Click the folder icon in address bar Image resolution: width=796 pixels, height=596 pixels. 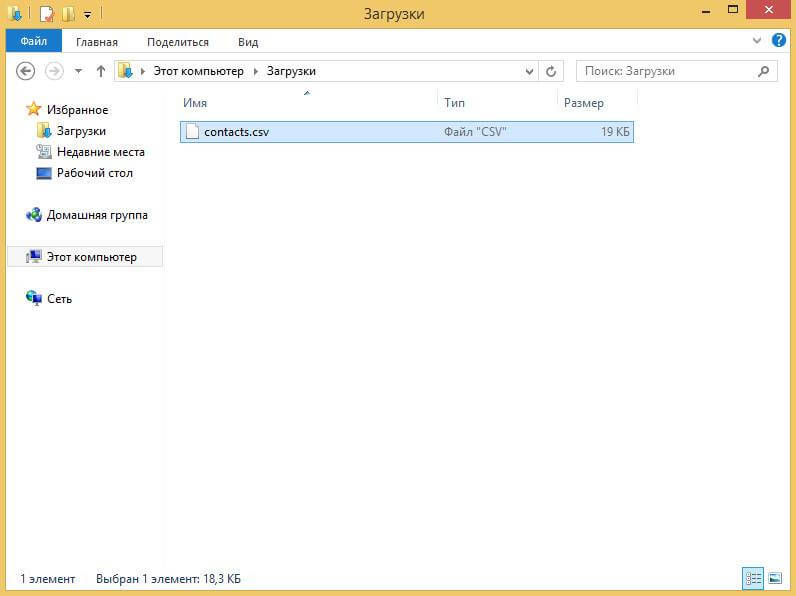[x=125, y=71]
